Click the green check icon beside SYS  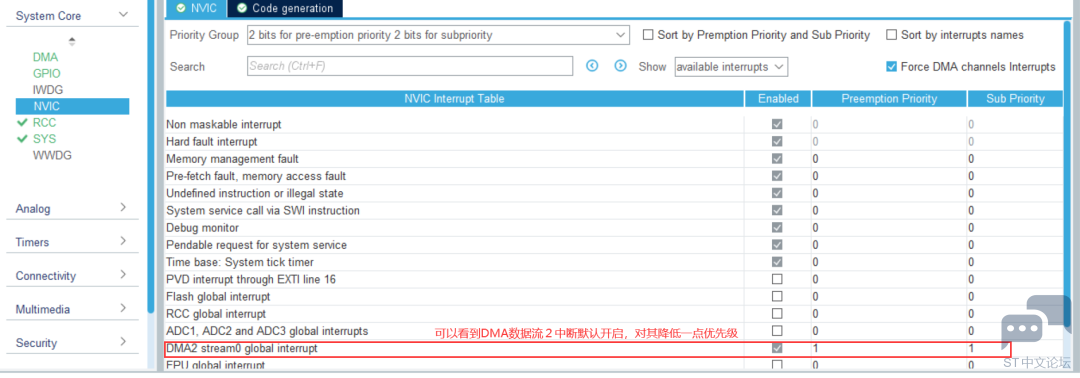pyautogui.click(x=23, y=139)
